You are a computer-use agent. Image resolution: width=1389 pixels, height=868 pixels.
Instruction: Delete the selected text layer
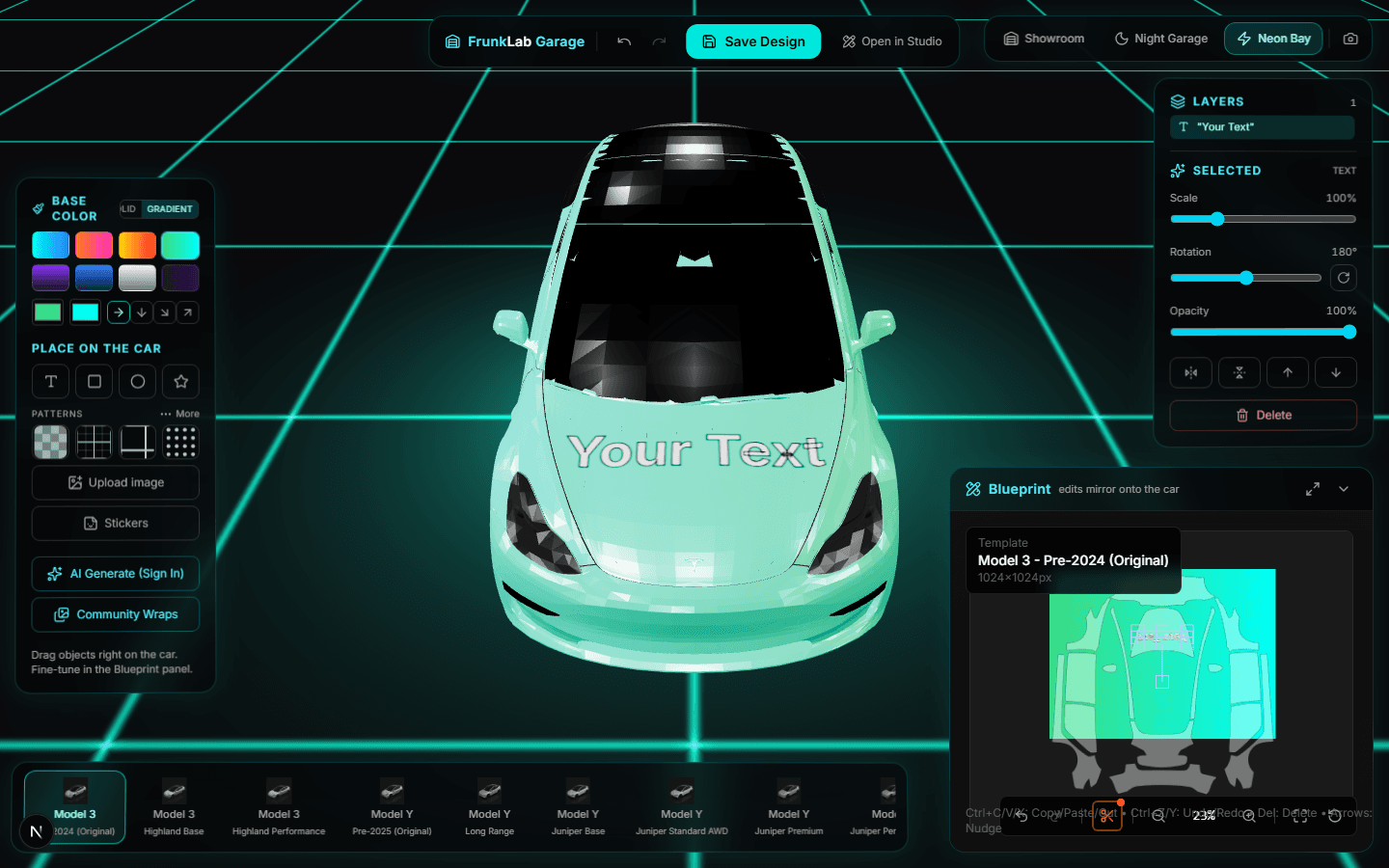point(1264,415)
